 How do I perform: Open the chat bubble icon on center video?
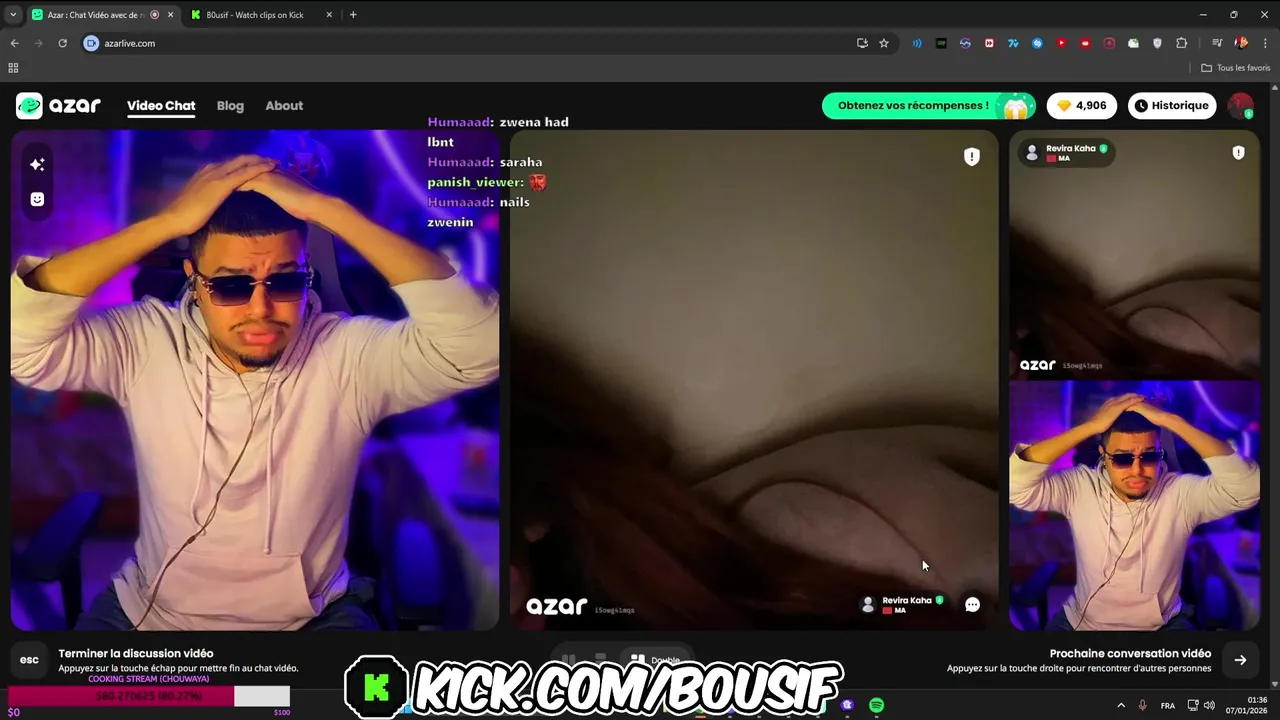972,604
